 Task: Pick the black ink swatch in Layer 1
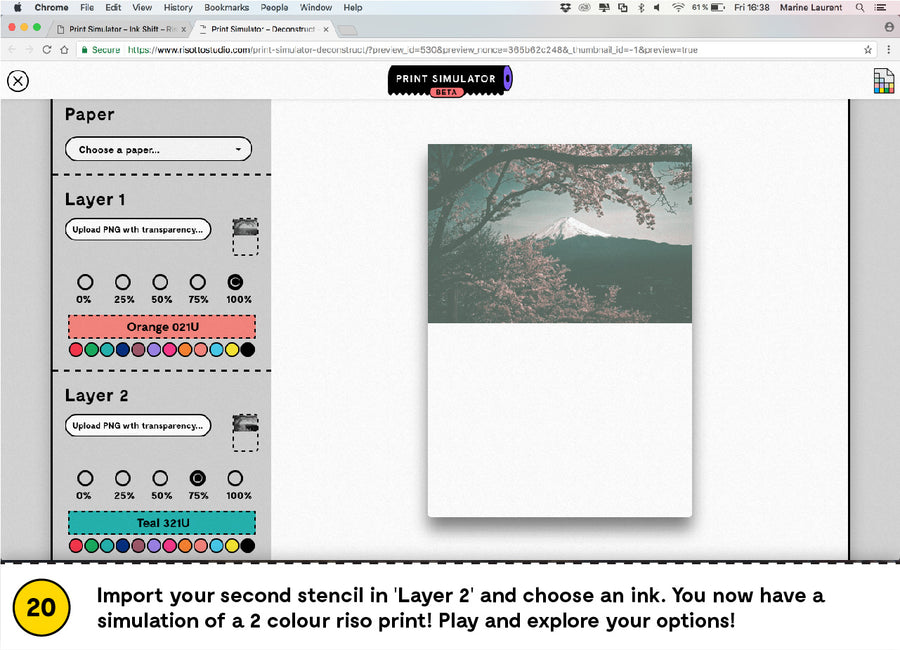pyautogui.click(x=248, y=350)
